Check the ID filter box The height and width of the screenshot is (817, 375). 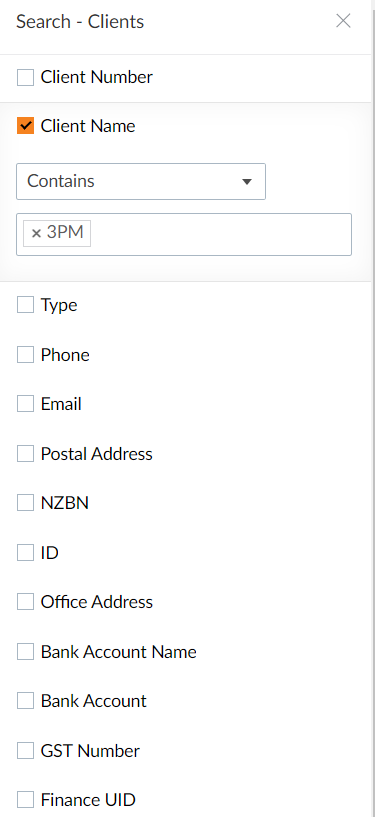point(25,552)
